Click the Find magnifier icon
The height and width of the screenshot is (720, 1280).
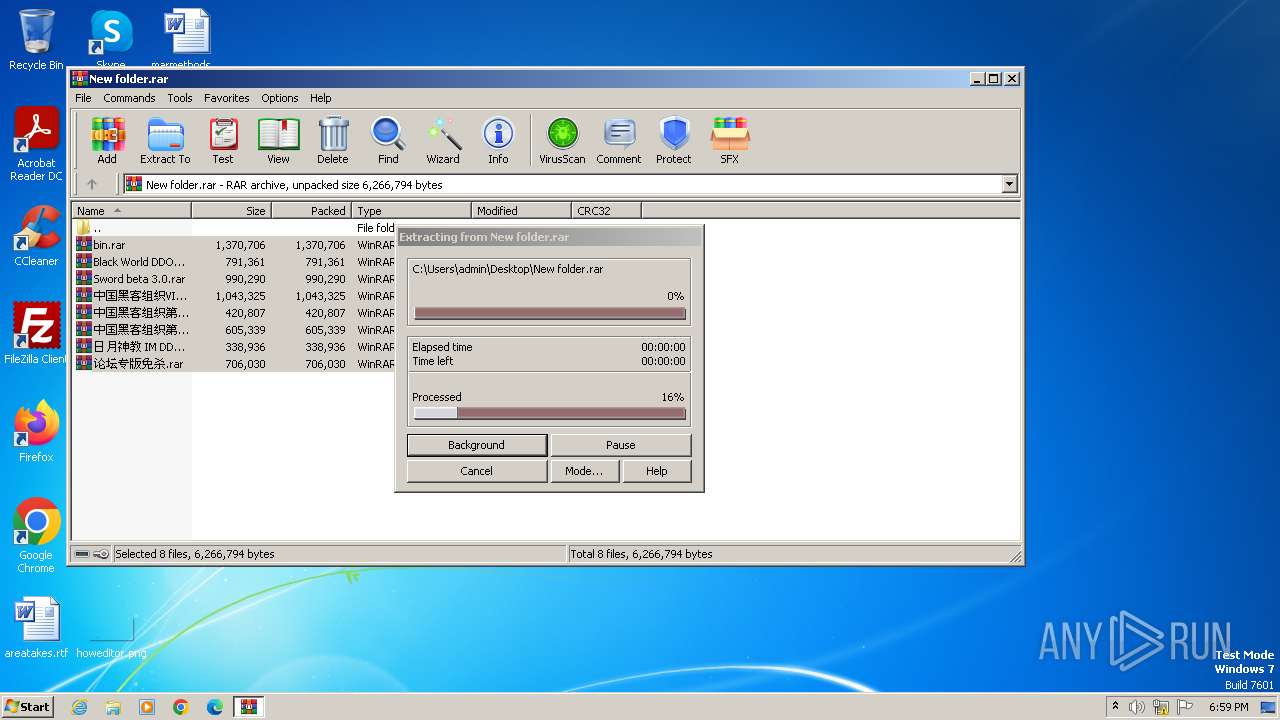pyautogui.click(x=388, y=140)
